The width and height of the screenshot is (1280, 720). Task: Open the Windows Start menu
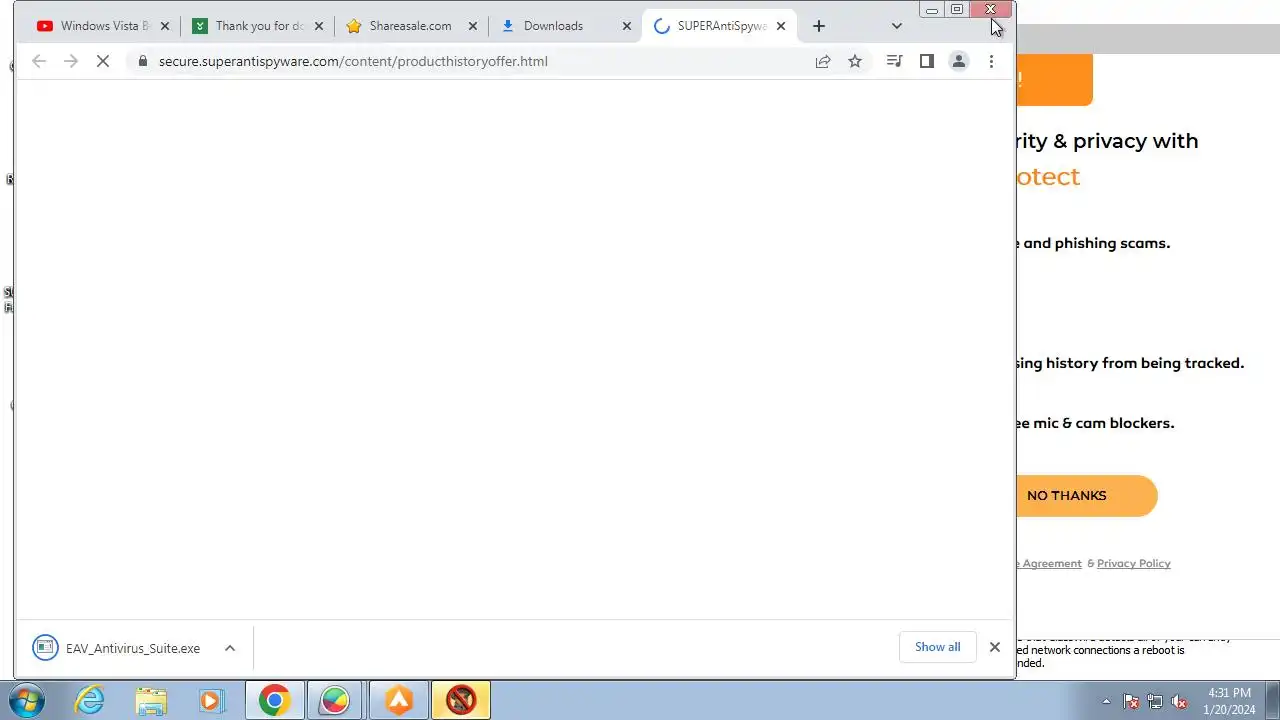point(26,700)
